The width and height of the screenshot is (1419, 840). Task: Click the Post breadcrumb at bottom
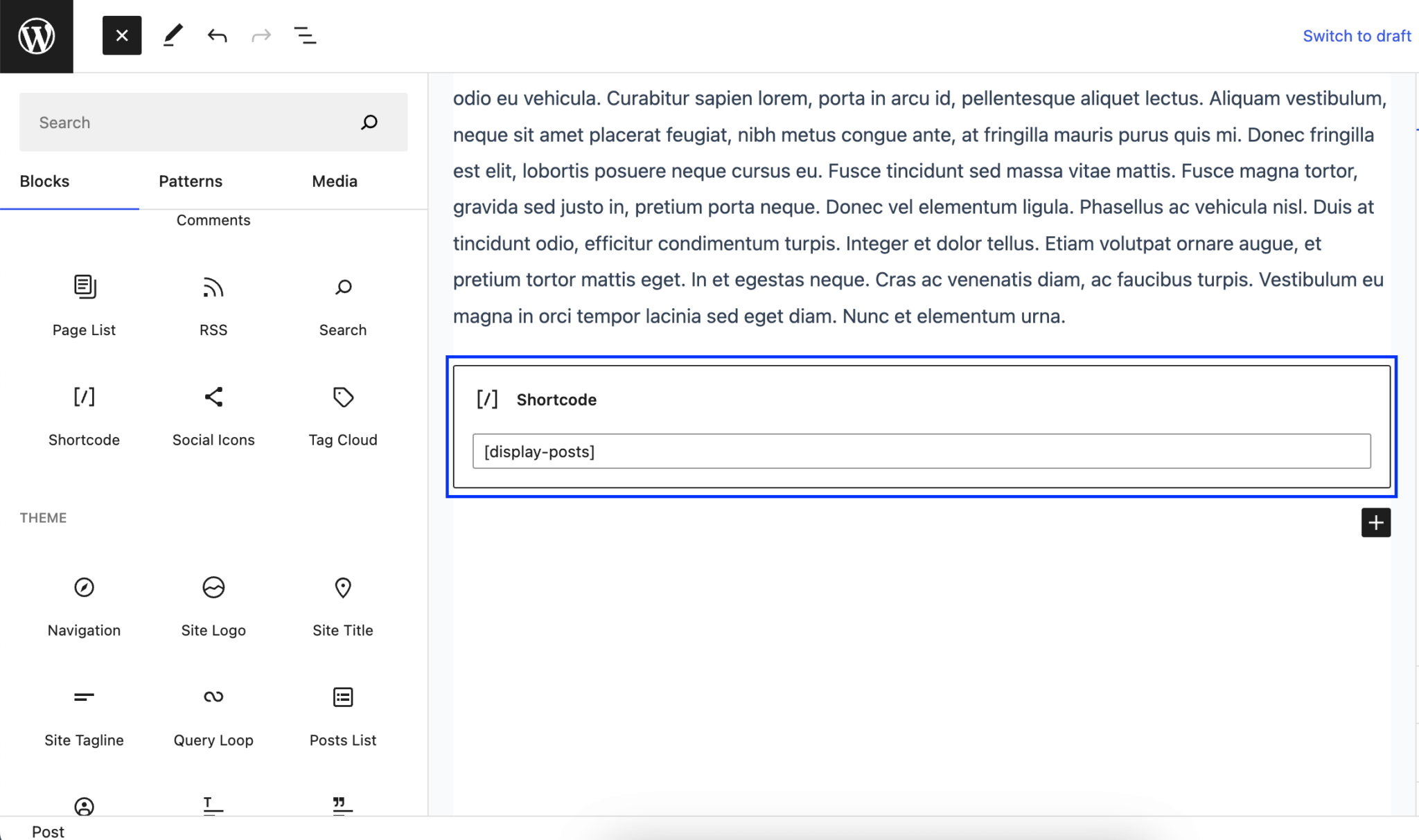coord(48,831)
